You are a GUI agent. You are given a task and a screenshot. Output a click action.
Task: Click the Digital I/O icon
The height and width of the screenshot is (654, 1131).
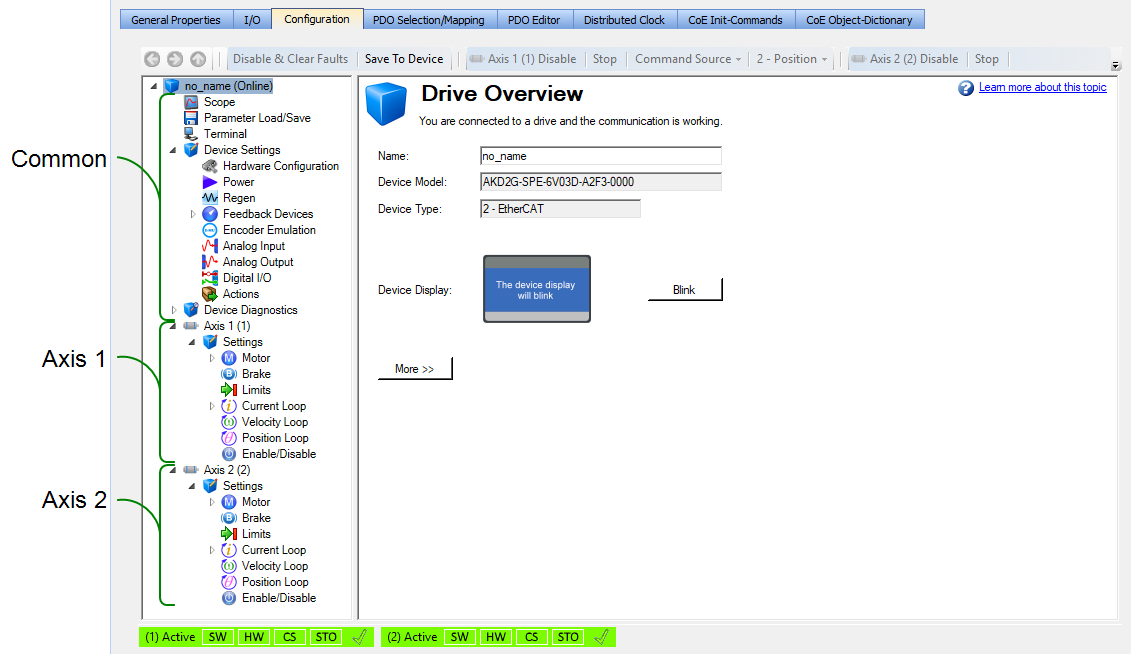pos(210,278)
